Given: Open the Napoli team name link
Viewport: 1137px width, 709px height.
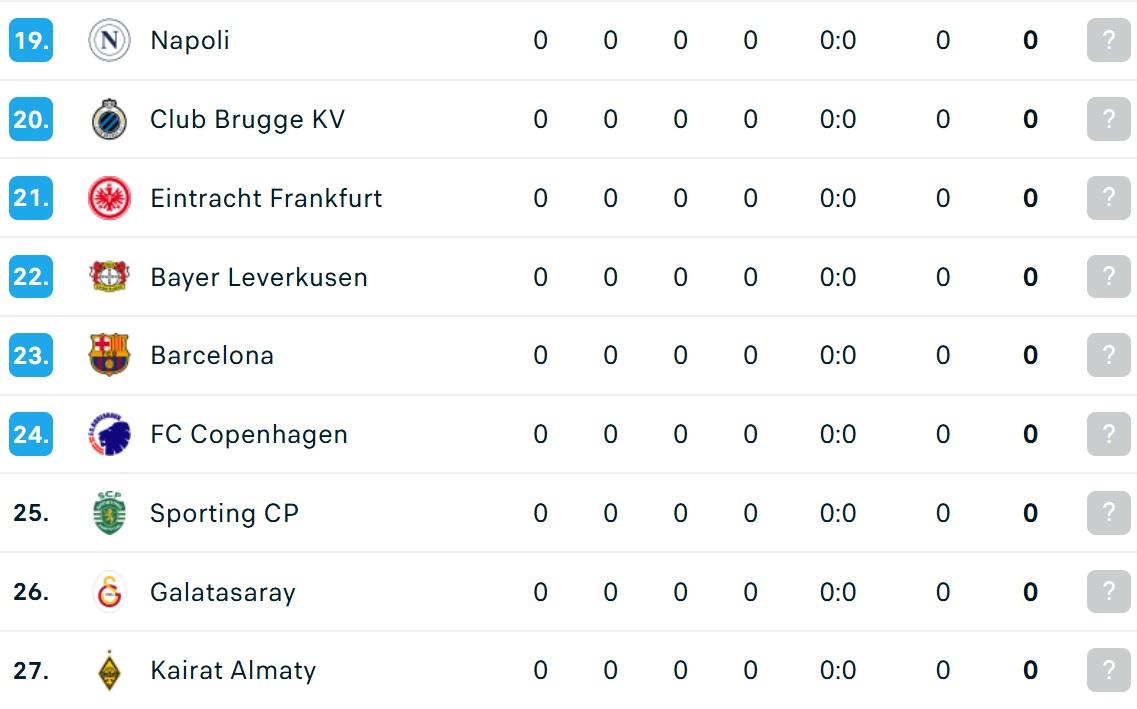Looking at the screenshot, I should [x=190, y=40].
